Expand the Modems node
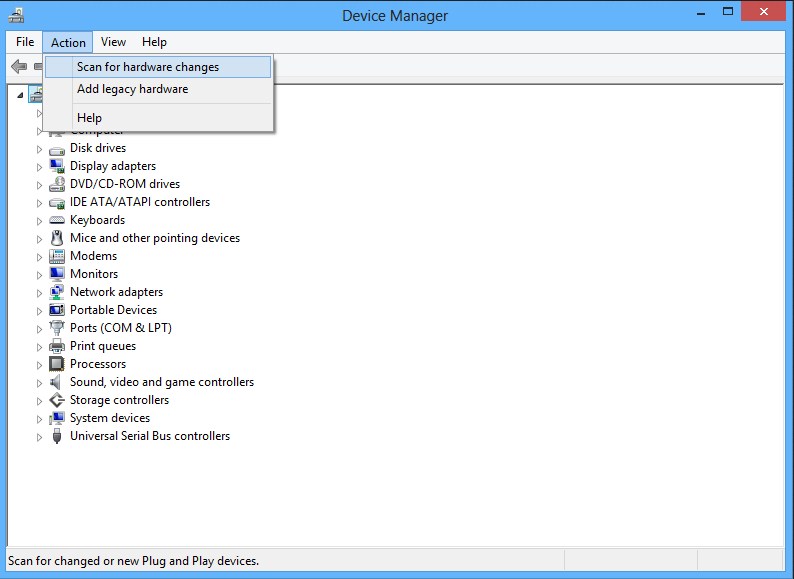Viewport: 794px width, 579px height. pos(39,257)
